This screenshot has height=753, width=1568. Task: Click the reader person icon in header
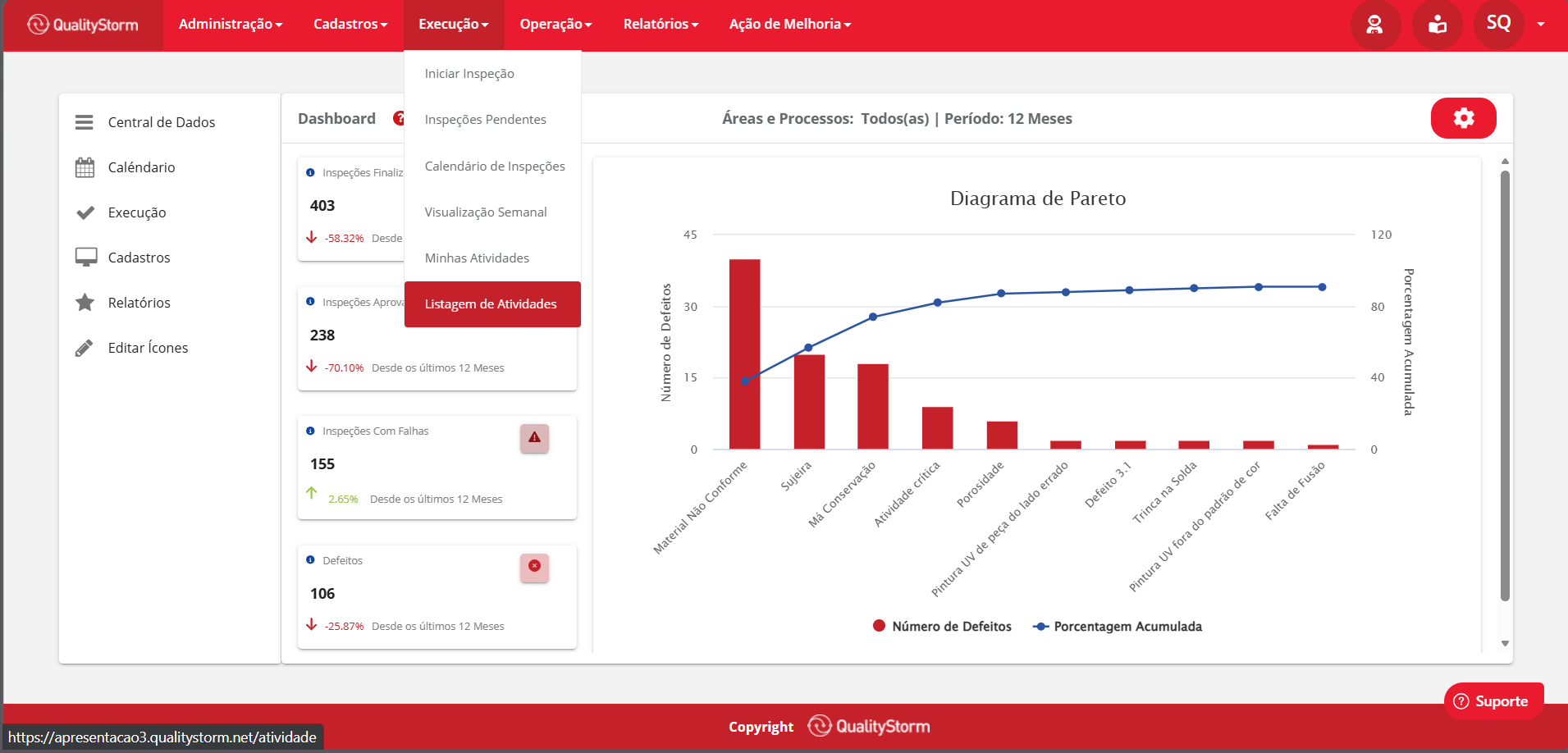[1438, 25]
